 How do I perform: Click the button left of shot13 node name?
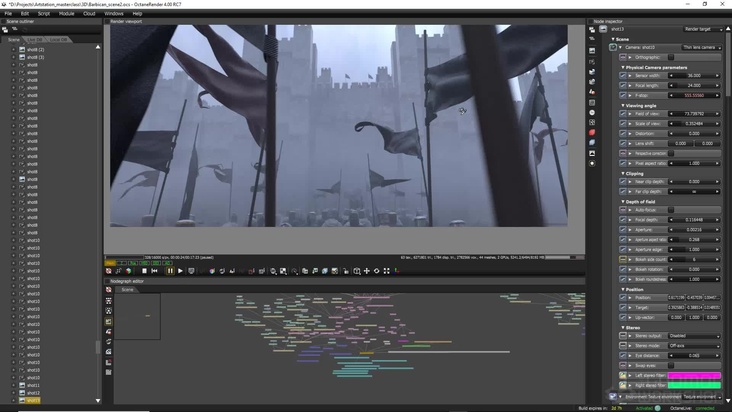tap(603, 29)
